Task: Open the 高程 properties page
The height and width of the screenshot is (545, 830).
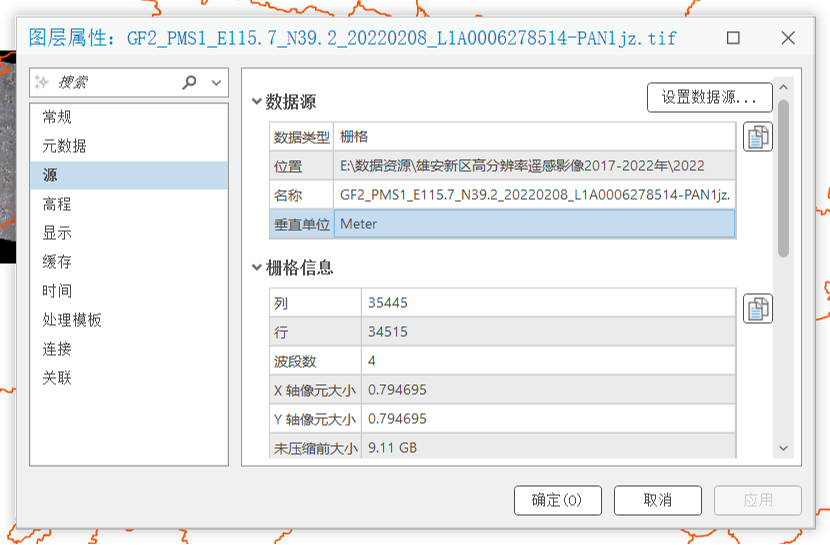Action: 129,204
